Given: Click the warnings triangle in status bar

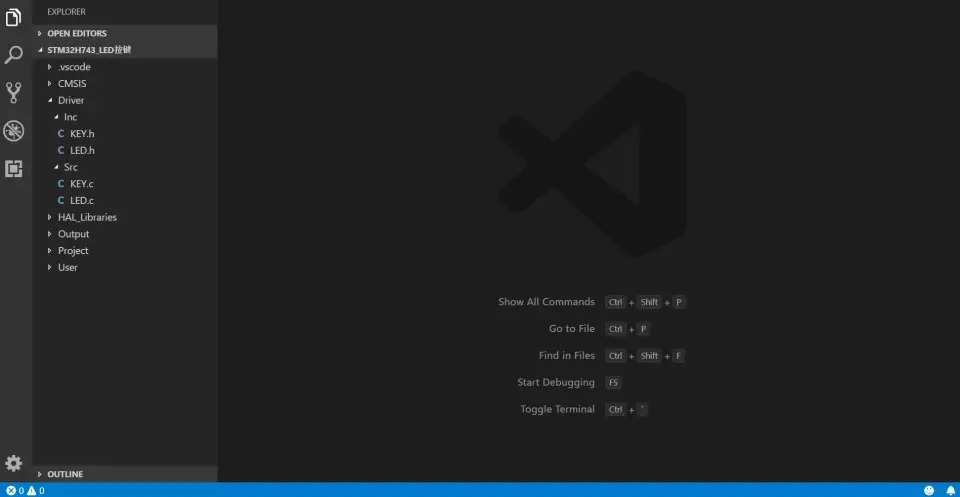Looking at the screenshot, I should tap(31, 490).
